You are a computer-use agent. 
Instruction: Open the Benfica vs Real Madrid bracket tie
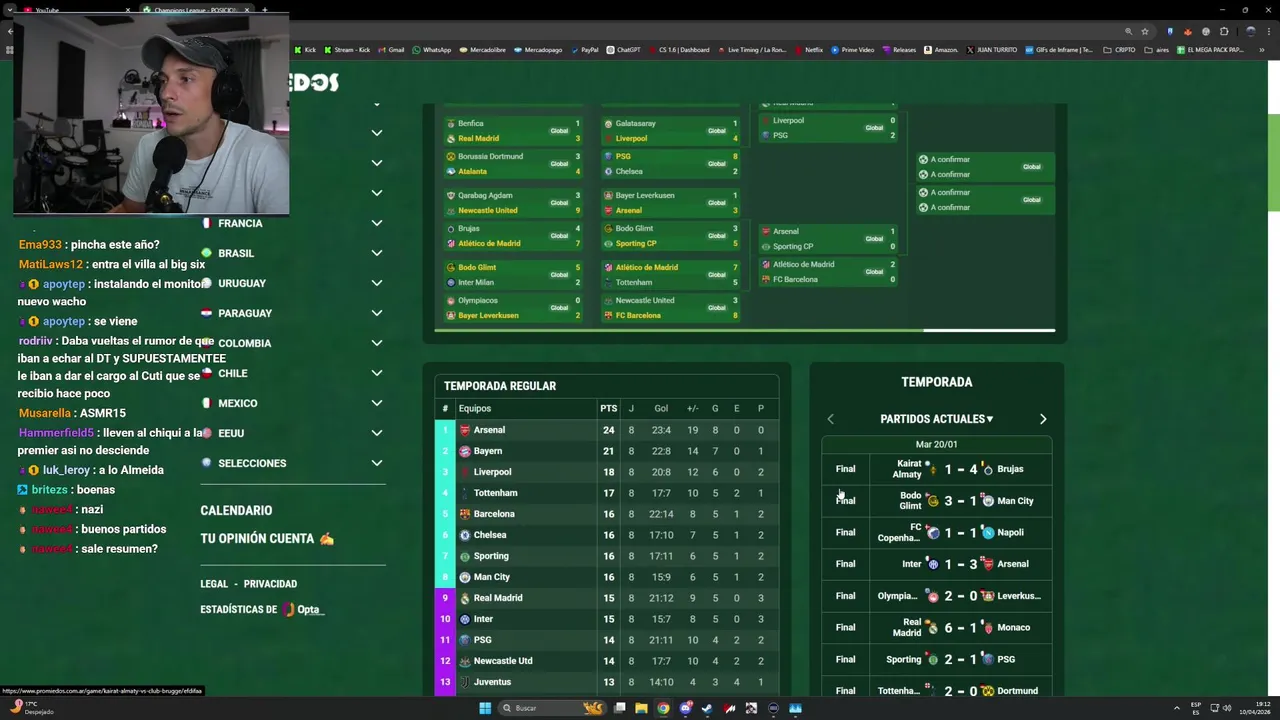point(514,131)
